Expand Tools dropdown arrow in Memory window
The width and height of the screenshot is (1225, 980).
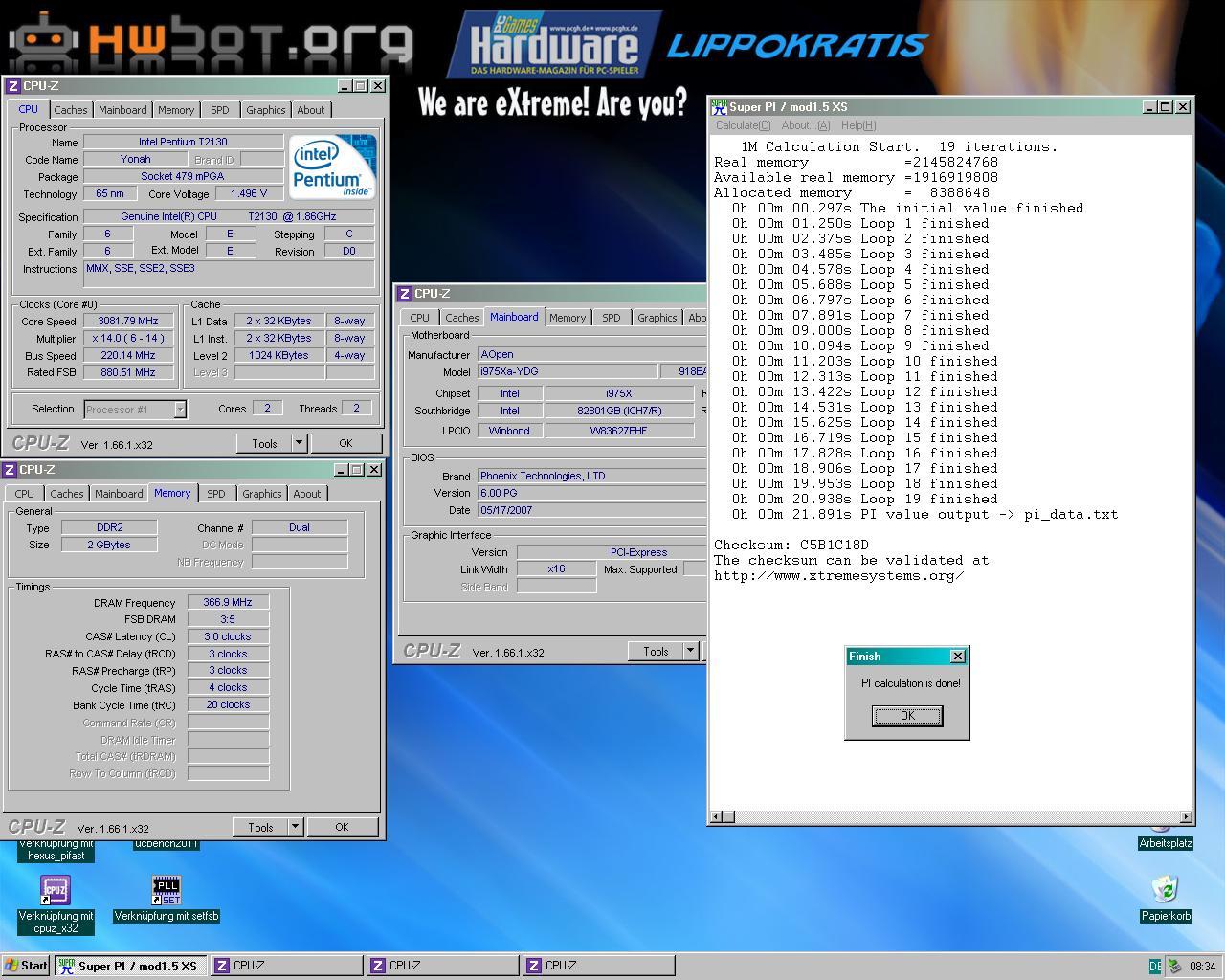[x=295, y=828]
